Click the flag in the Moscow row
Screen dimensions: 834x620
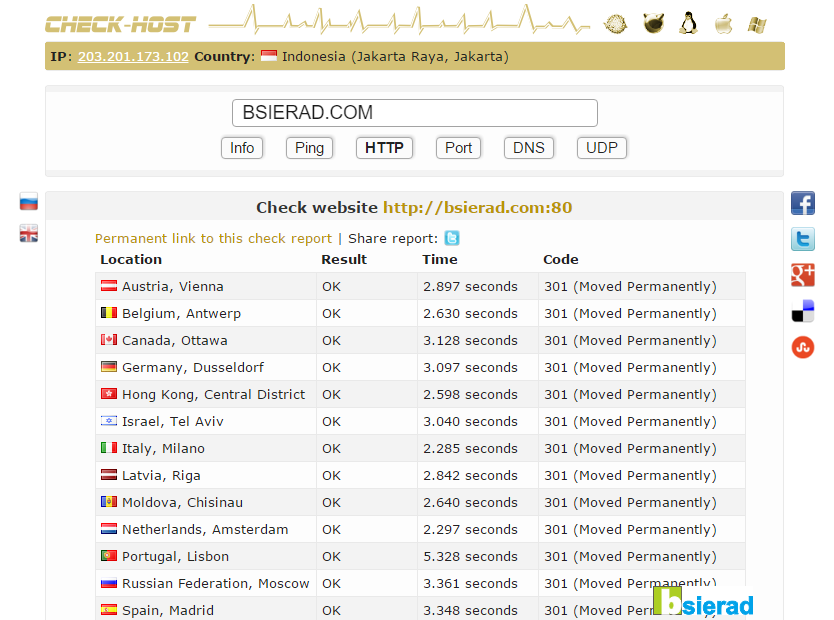(109, 583)
